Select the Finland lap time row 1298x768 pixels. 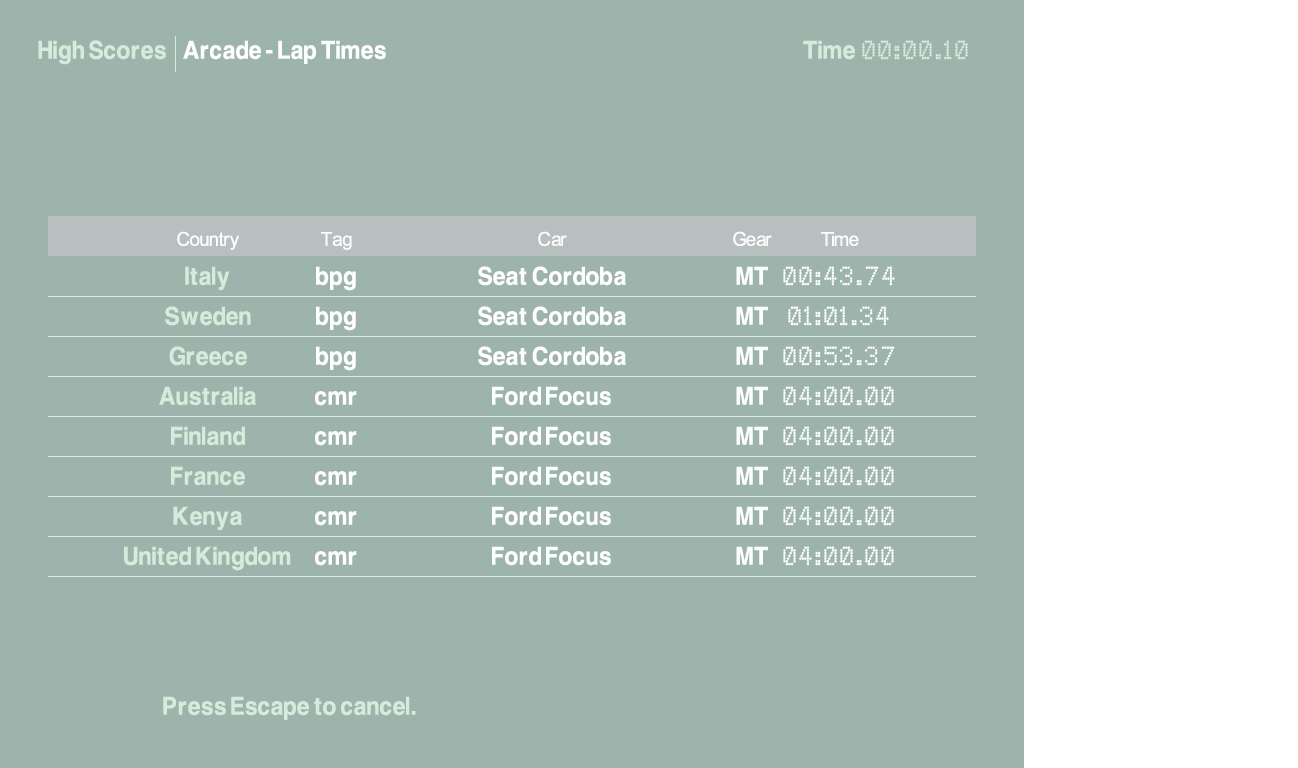pyautogui.click(x=207, y=437)
